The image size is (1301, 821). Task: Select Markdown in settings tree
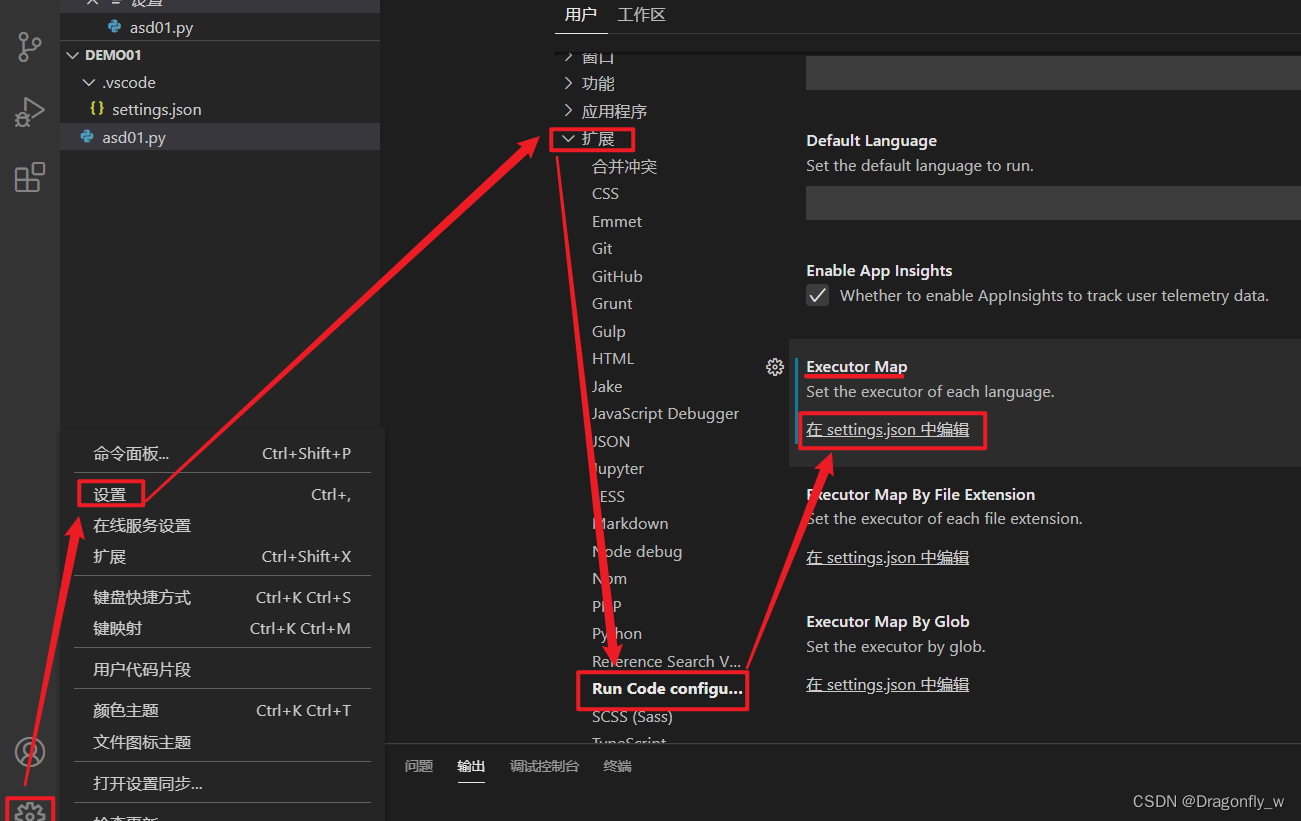pos(630,524)
